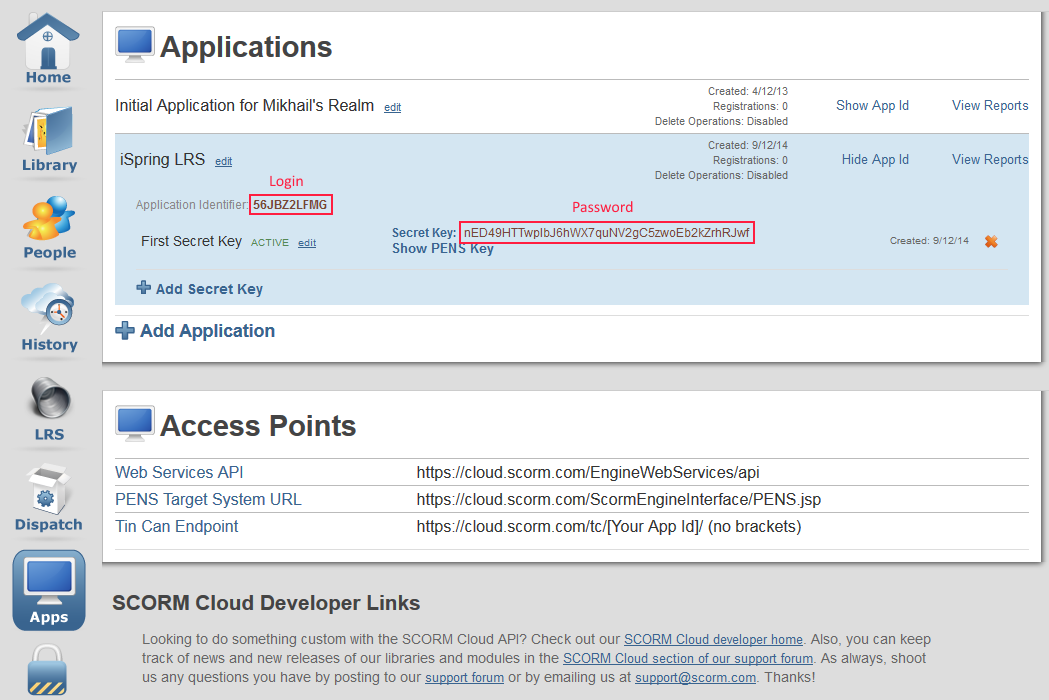Edit the First Secret Key
Screen dimensions: 1049x700
tap(307, 243)
